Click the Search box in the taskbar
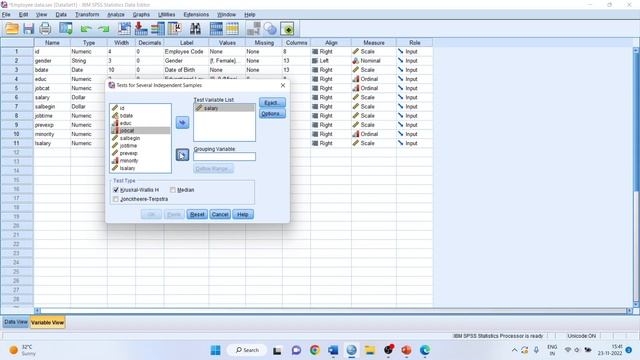 click(247, 350)
